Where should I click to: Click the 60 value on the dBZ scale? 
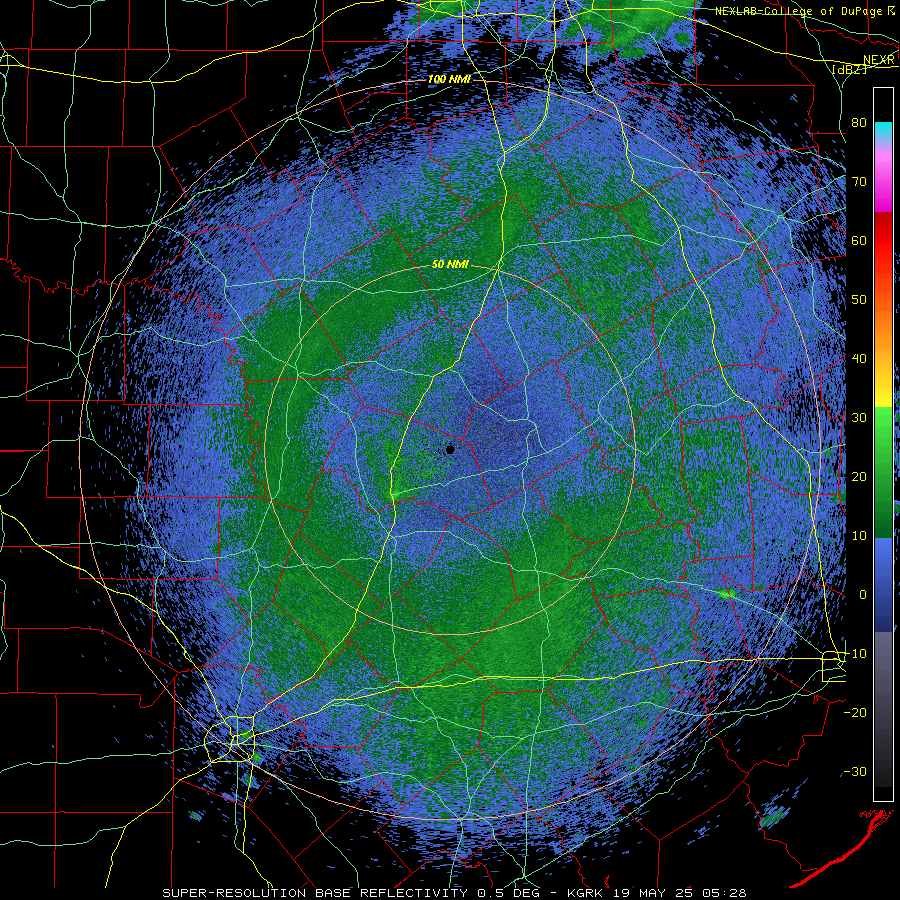coord(859,240)
